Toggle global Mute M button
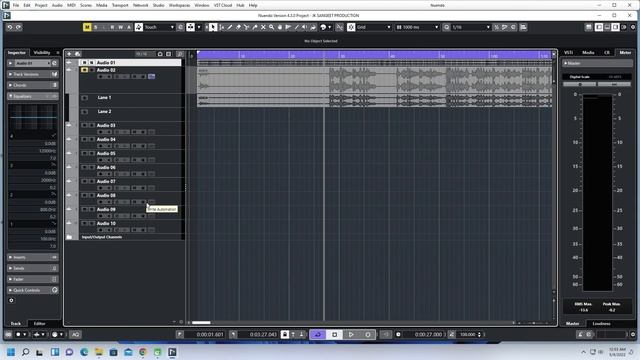Image resolution: width=640 pixels, height=360 pixels. click(87, 27)
